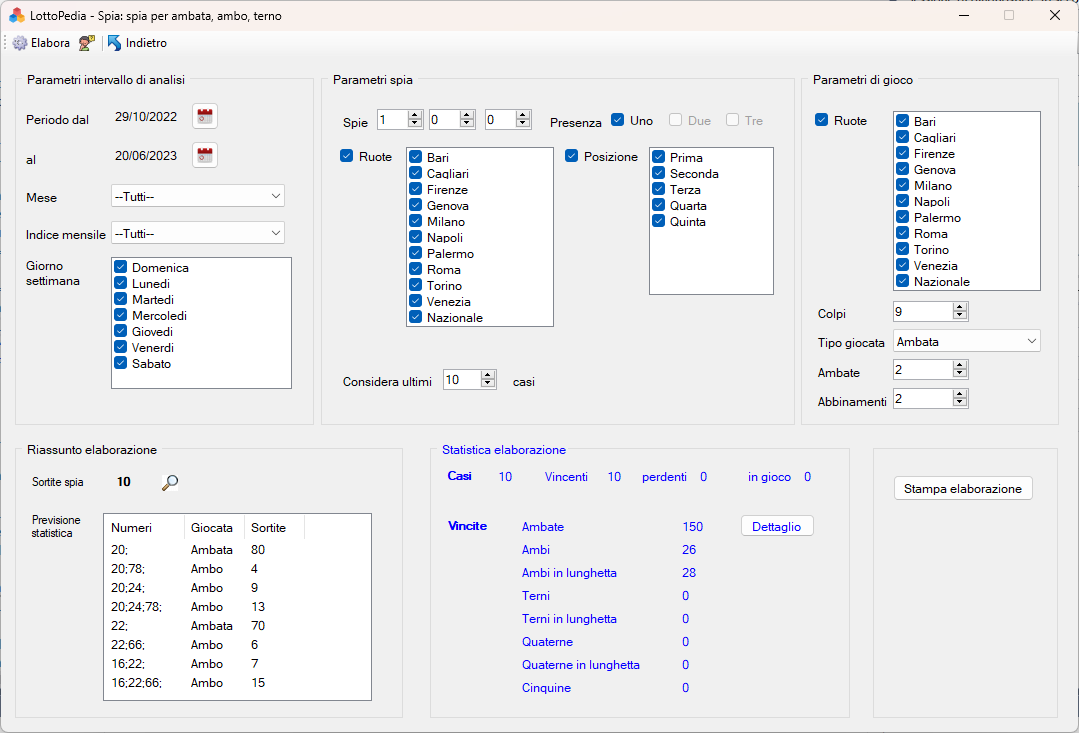Select the 22;66; Ambo row

[x=237, y=645]
